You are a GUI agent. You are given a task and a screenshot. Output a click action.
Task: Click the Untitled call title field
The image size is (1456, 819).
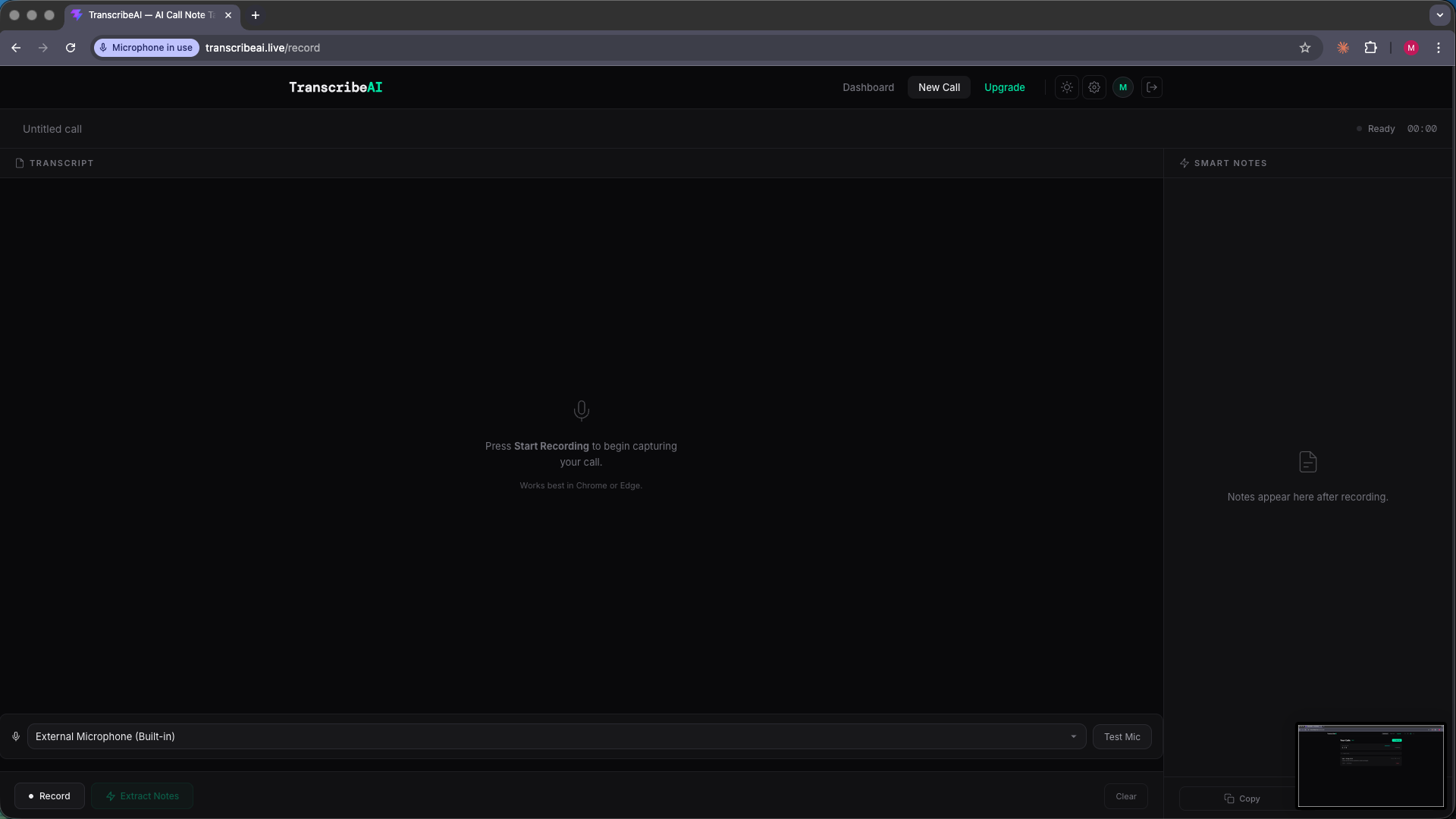click(52, 128)
